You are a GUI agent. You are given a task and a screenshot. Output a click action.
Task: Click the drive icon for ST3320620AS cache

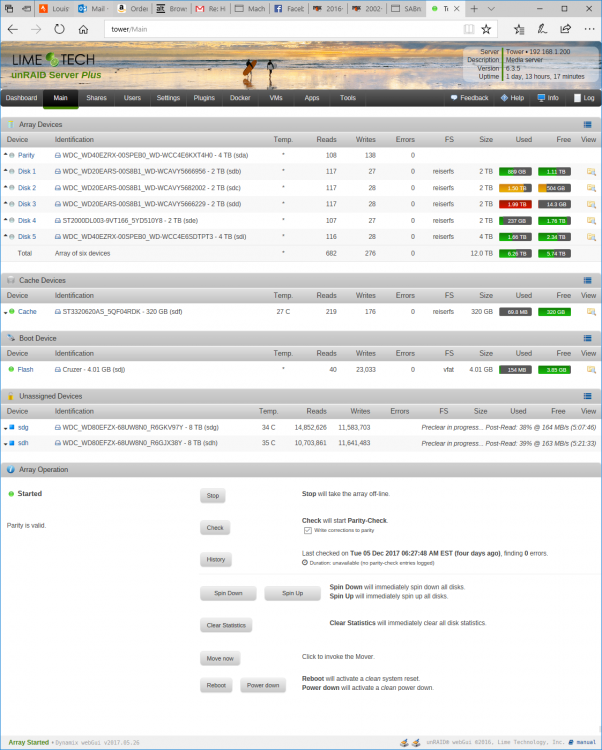coord(58,312)
